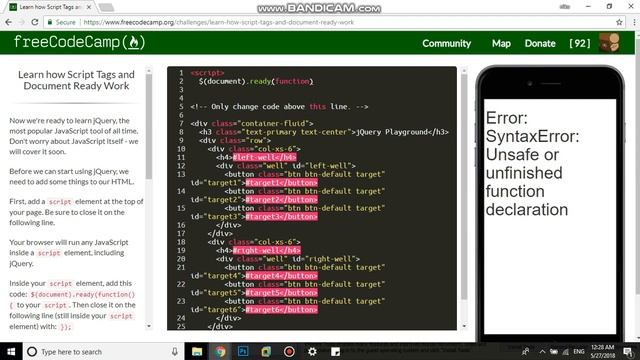Open the Community menu link
640x360 pixels.
pyautogui.click(x=446, y=43)
